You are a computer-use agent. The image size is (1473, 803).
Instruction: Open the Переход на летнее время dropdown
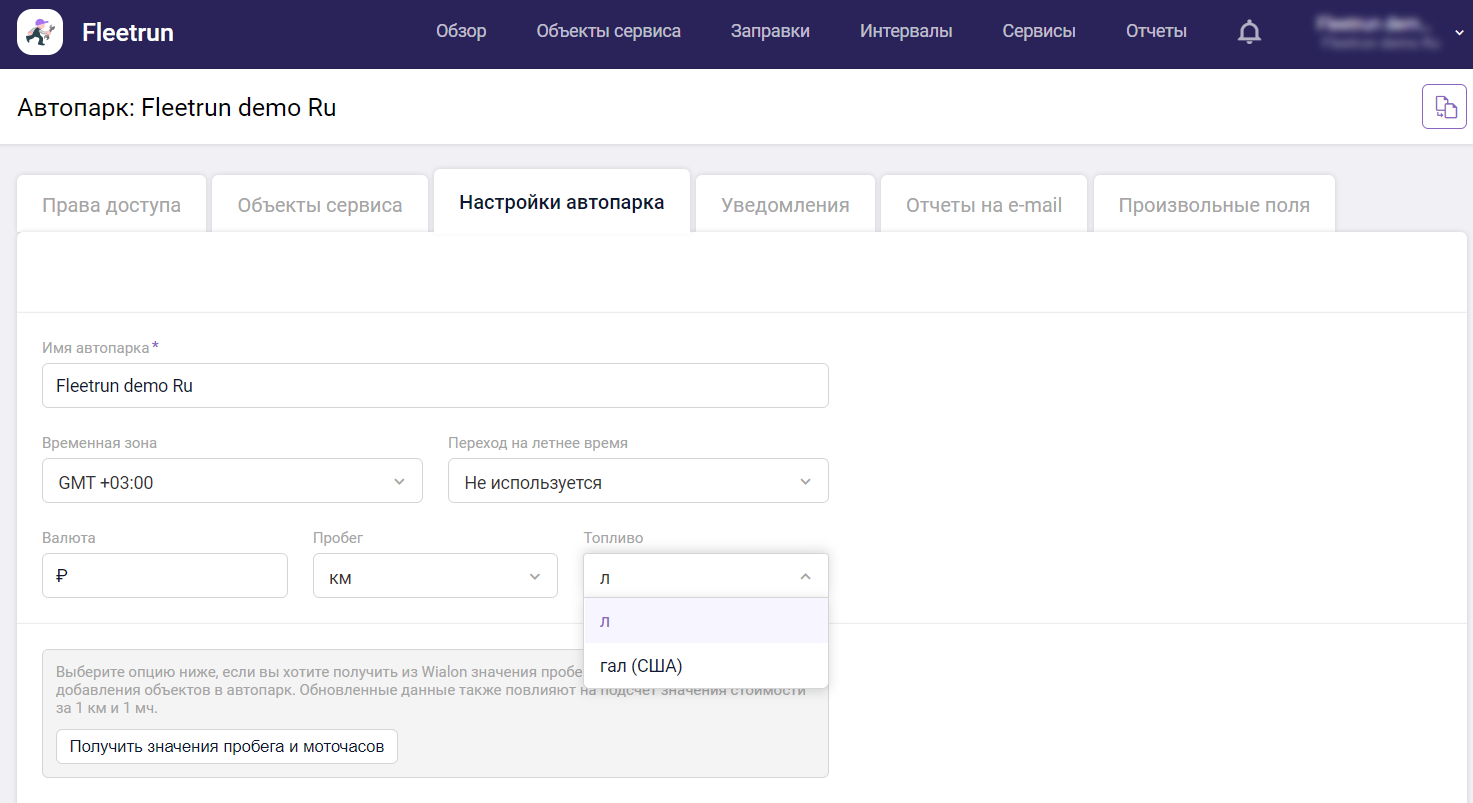click(x=638, y=481)
